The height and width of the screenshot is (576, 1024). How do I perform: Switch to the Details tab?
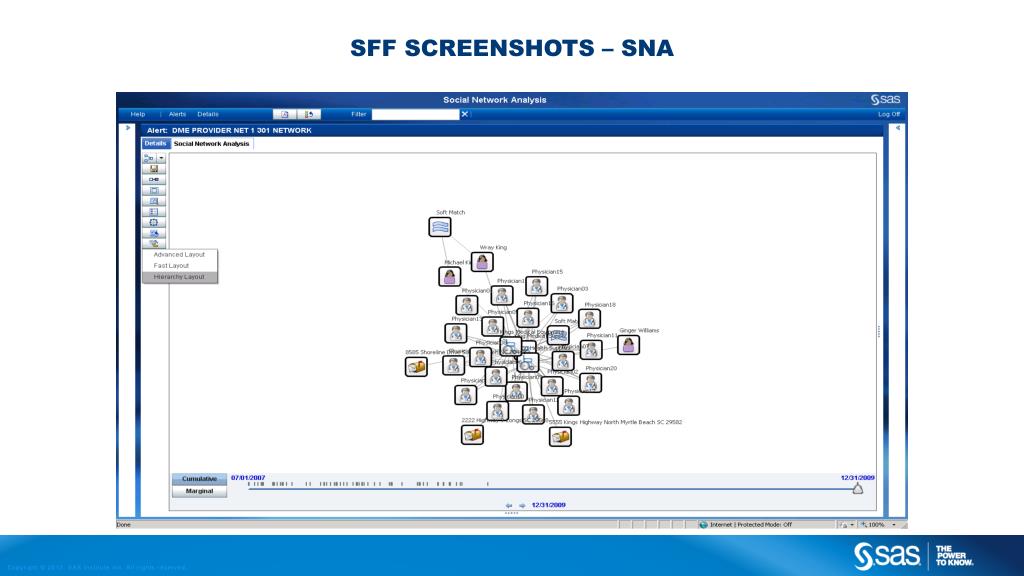[x=155, y=144]
